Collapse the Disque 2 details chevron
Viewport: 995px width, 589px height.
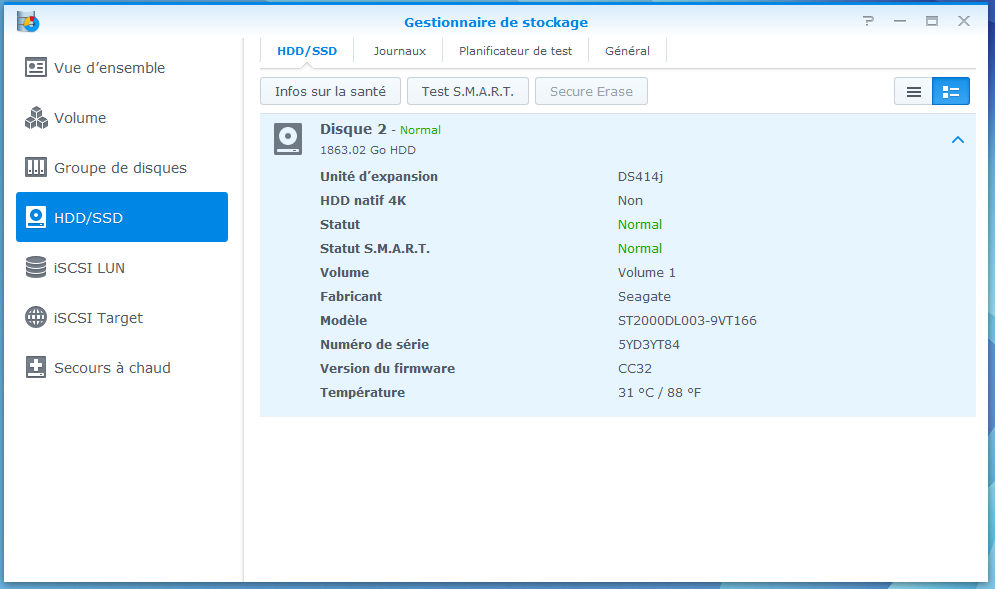(x=957, y=140)
